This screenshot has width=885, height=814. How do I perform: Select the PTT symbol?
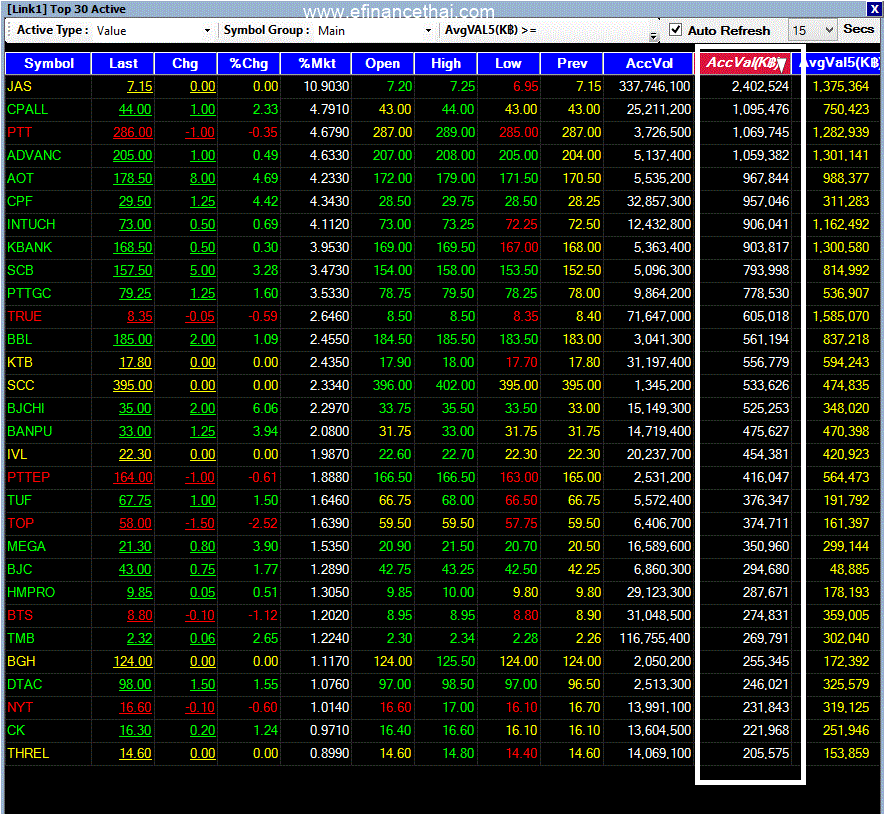(x=20, y=133)
